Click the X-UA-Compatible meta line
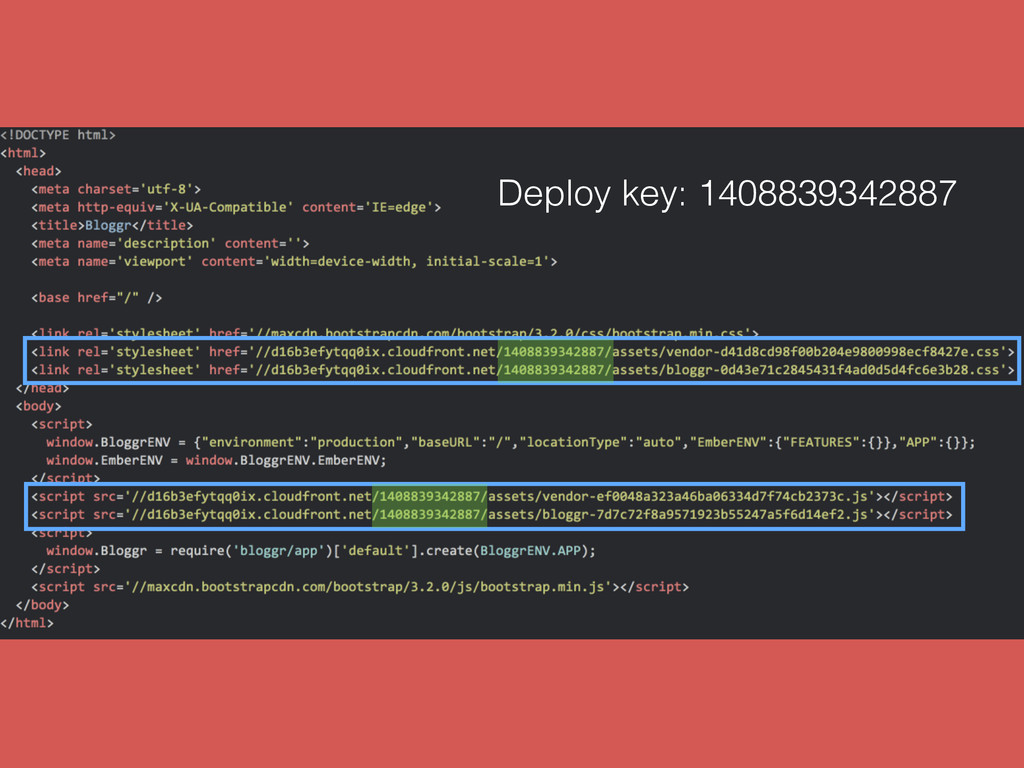The image size is (1024, 768). click(x=236, y=208)
